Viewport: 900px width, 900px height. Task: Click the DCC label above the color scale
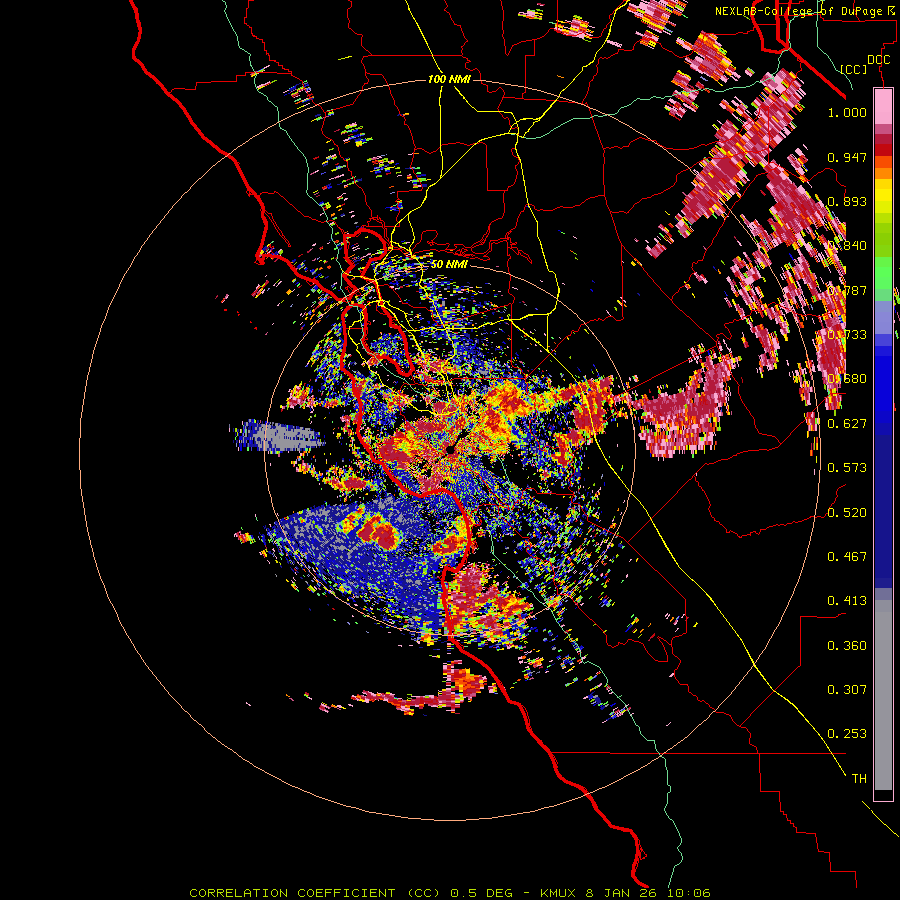(878, 60)
